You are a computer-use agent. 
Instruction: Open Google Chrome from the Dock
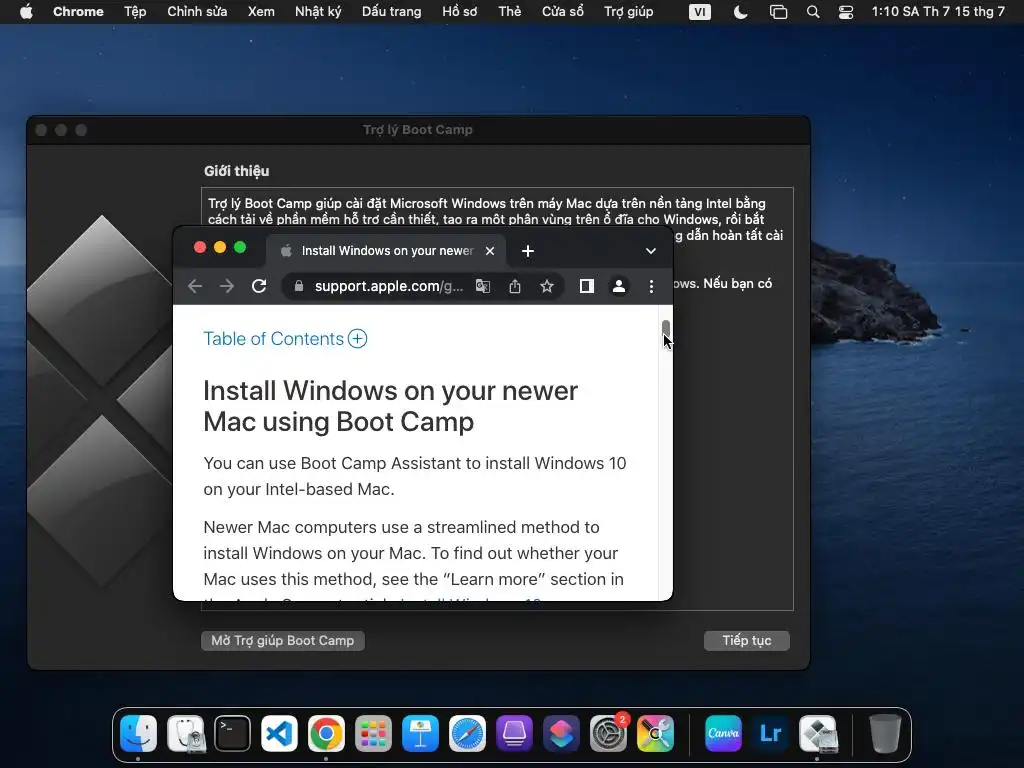[326, 733]
